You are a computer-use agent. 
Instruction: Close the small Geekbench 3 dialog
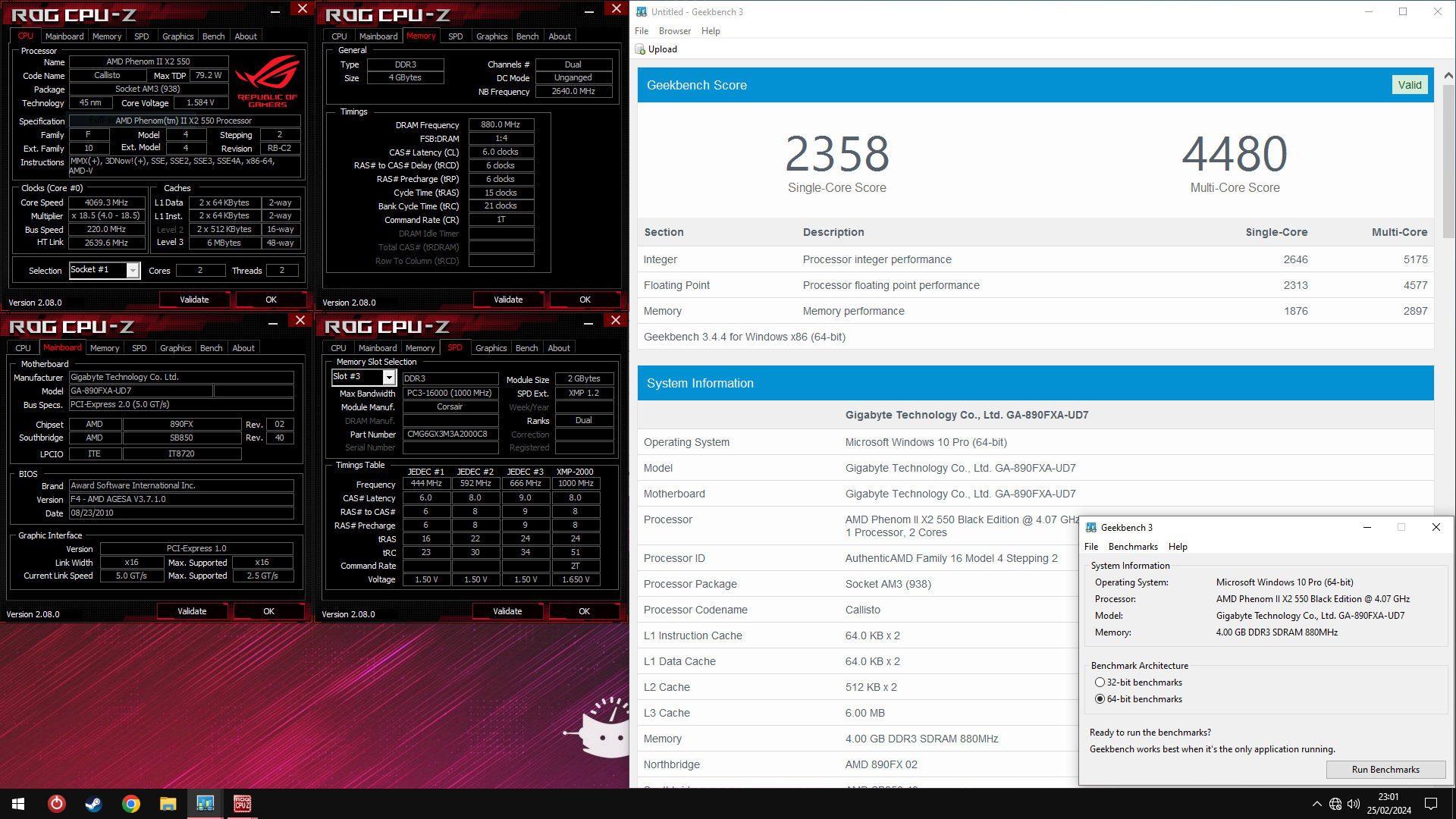coord(1436,527)
